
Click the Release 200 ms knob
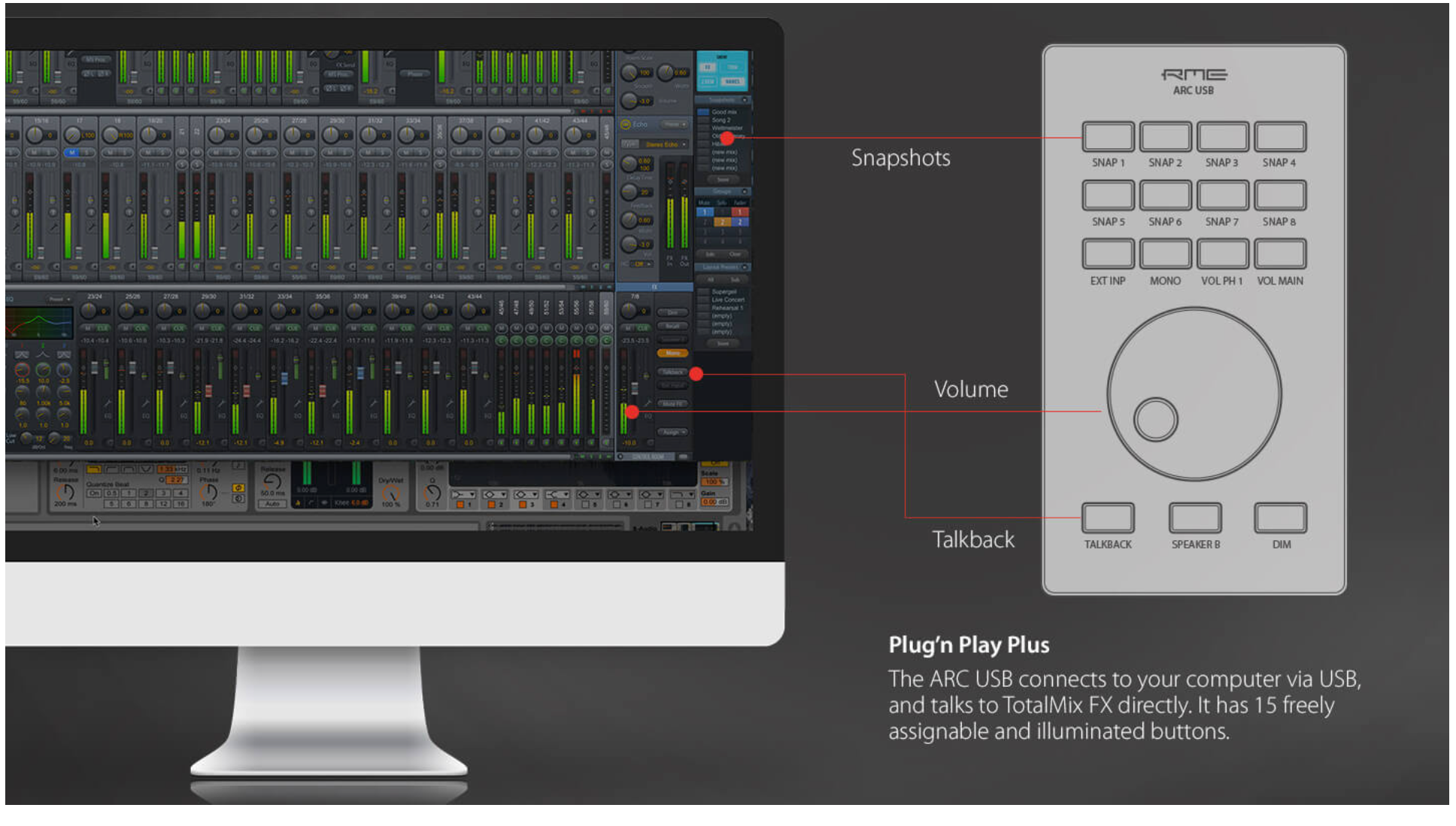(66, 492)
